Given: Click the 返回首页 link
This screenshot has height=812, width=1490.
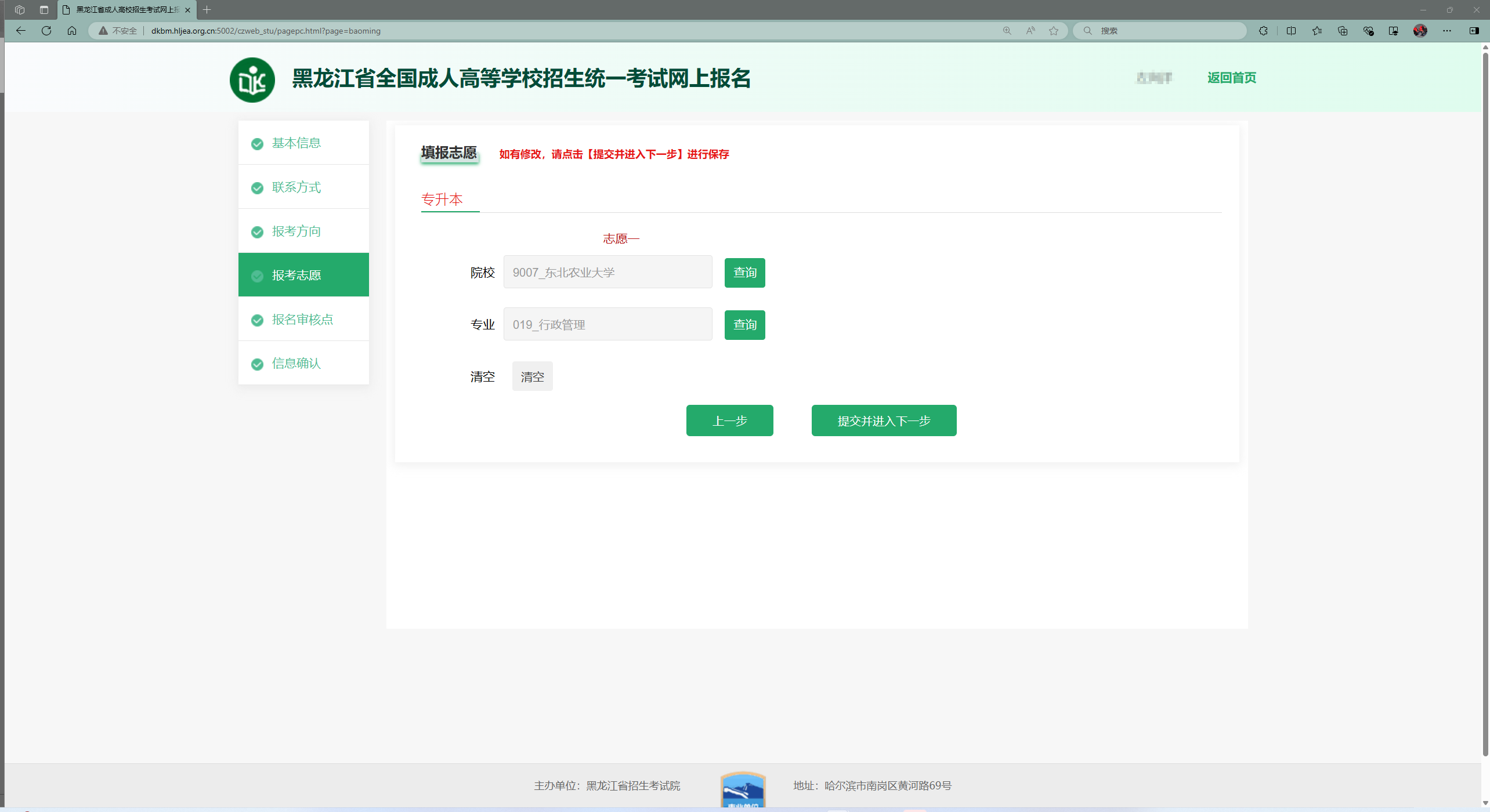Looking at the screenshot, I should (x=1231, y=78).
